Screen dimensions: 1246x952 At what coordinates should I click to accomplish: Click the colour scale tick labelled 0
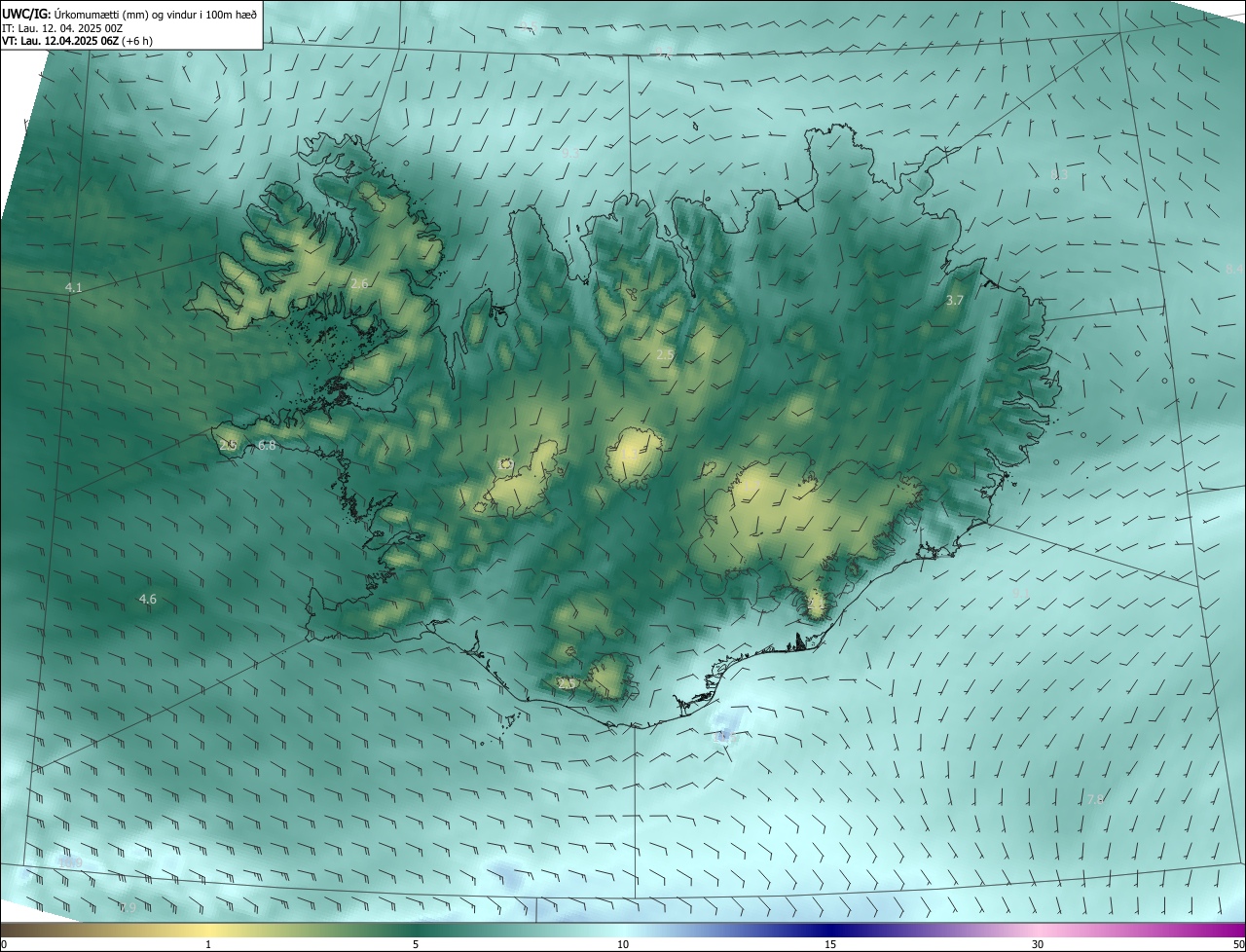point(4,944)
